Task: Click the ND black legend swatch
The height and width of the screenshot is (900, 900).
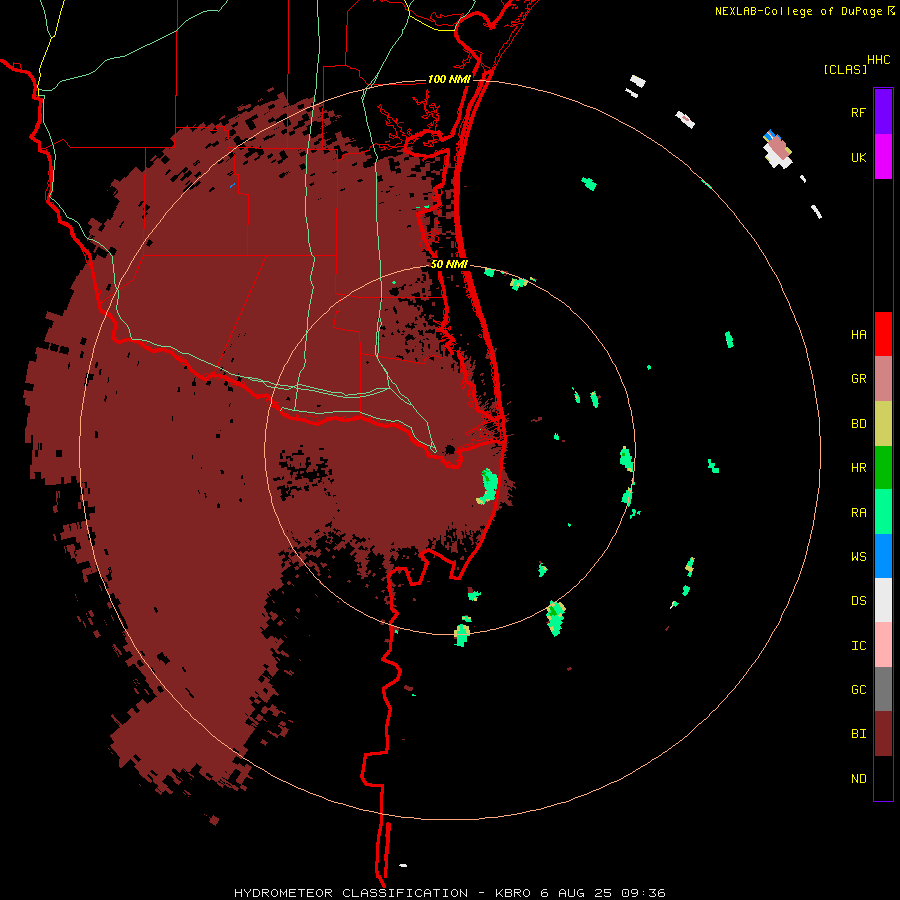Action: pyautogui.click(x=883, y=778)
